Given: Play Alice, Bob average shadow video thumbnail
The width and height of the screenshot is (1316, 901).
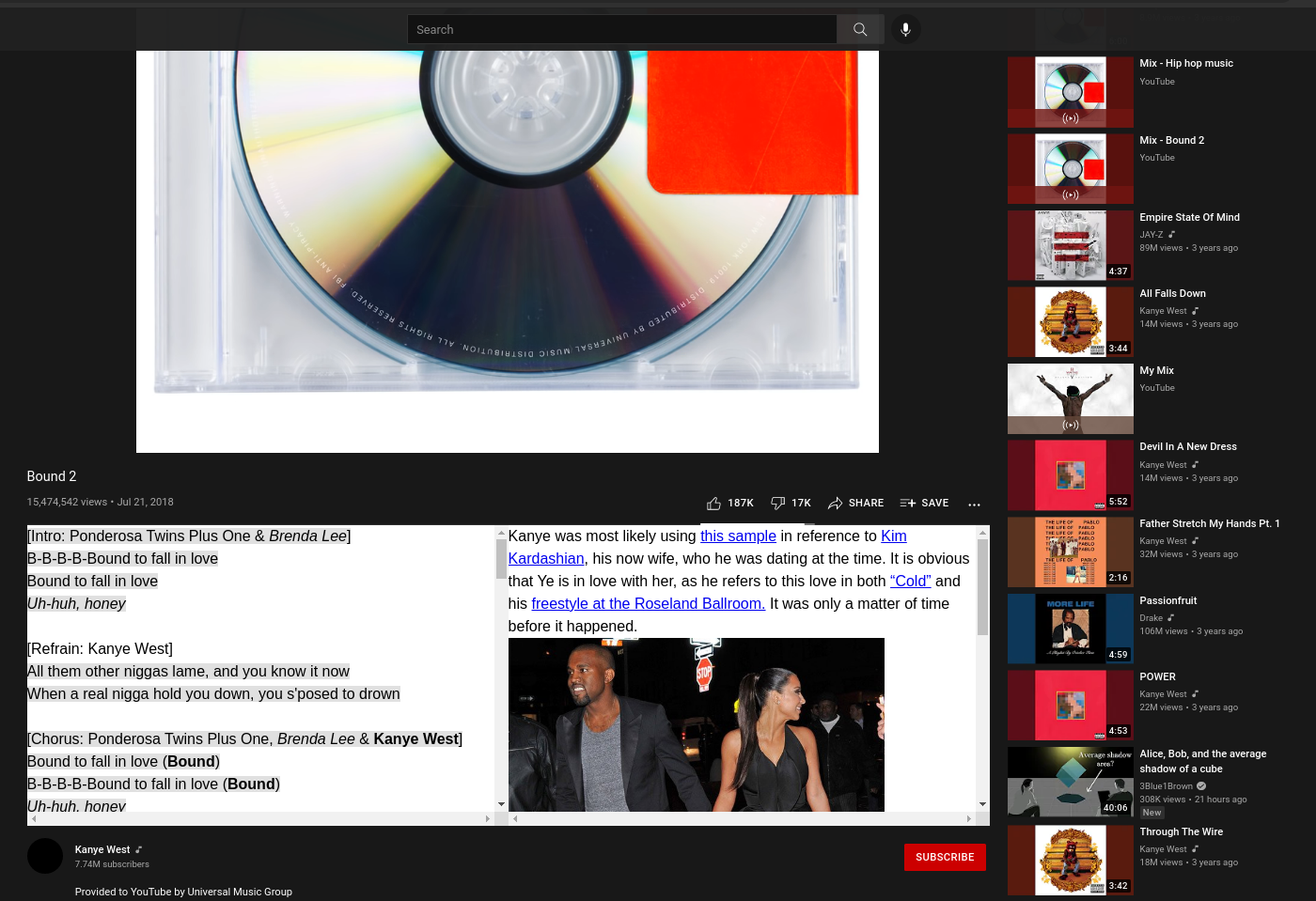Looking at the screenshot, I should (1071, 782).
